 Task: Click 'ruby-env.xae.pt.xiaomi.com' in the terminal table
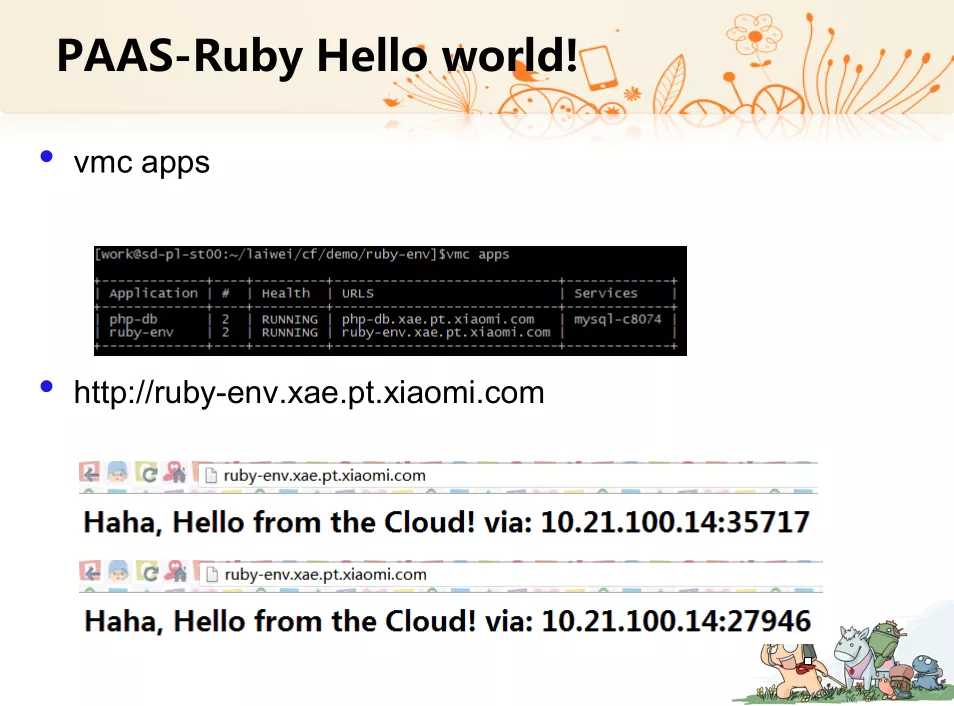(x=446, y=332)
